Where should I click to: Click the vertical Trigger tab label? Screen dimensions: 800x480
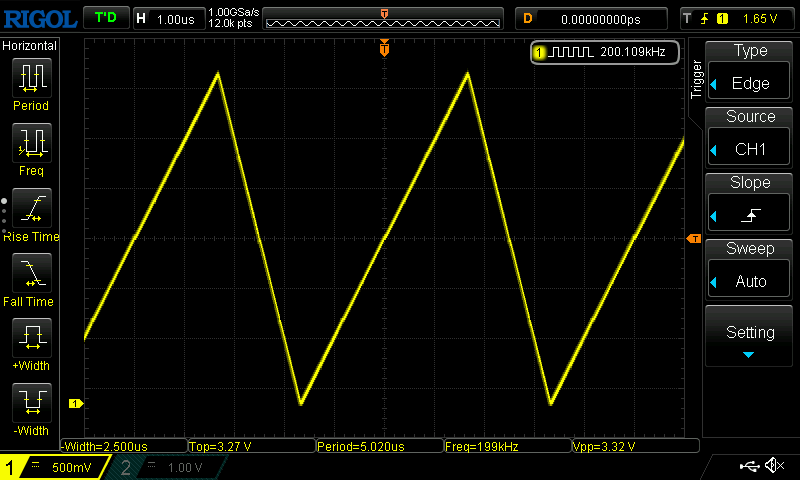coord(696,79)
